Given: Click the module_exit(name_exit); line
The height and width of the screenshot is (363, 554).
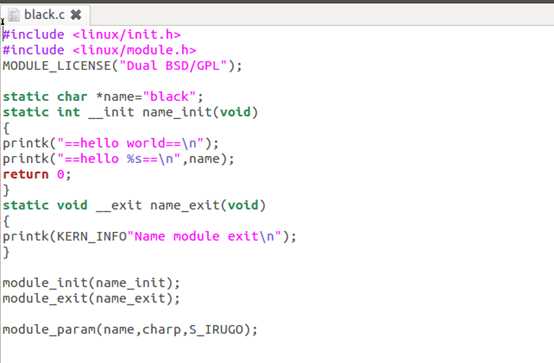Looking at the screenshot, I should (x=91, y=298).
